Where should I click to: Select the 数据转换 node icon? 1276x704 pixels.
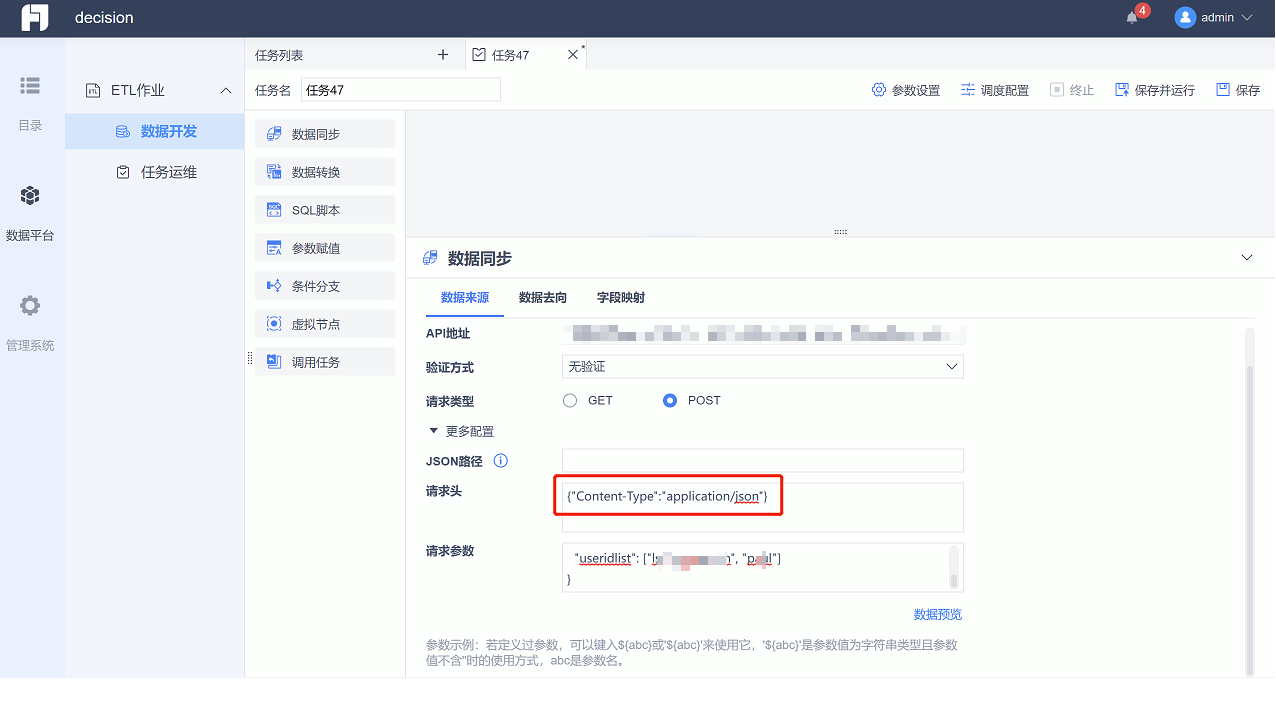point(274,172)
